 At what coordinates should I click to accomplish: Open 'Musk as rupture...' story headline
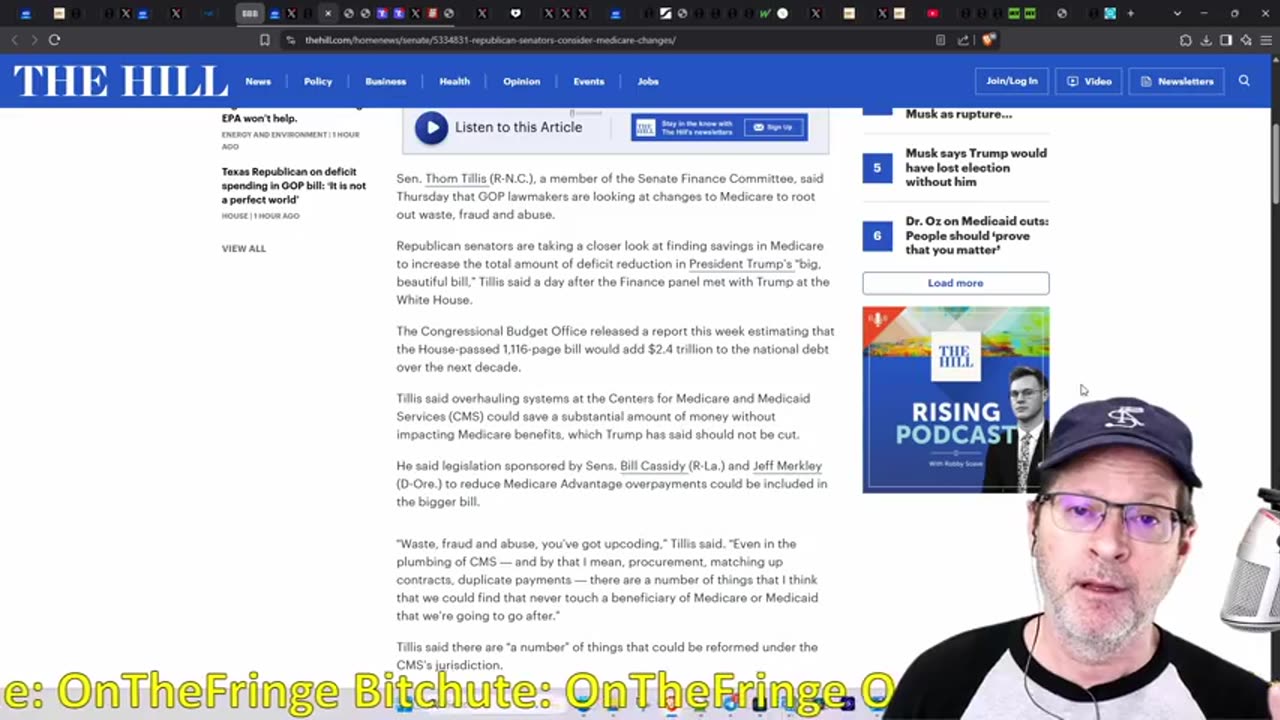point(958,114)
